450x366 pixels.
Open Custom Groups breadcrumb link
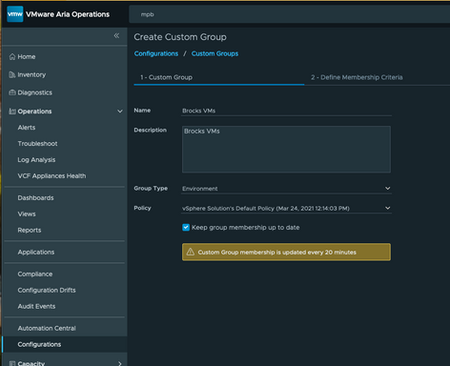(x=215, y=54)
